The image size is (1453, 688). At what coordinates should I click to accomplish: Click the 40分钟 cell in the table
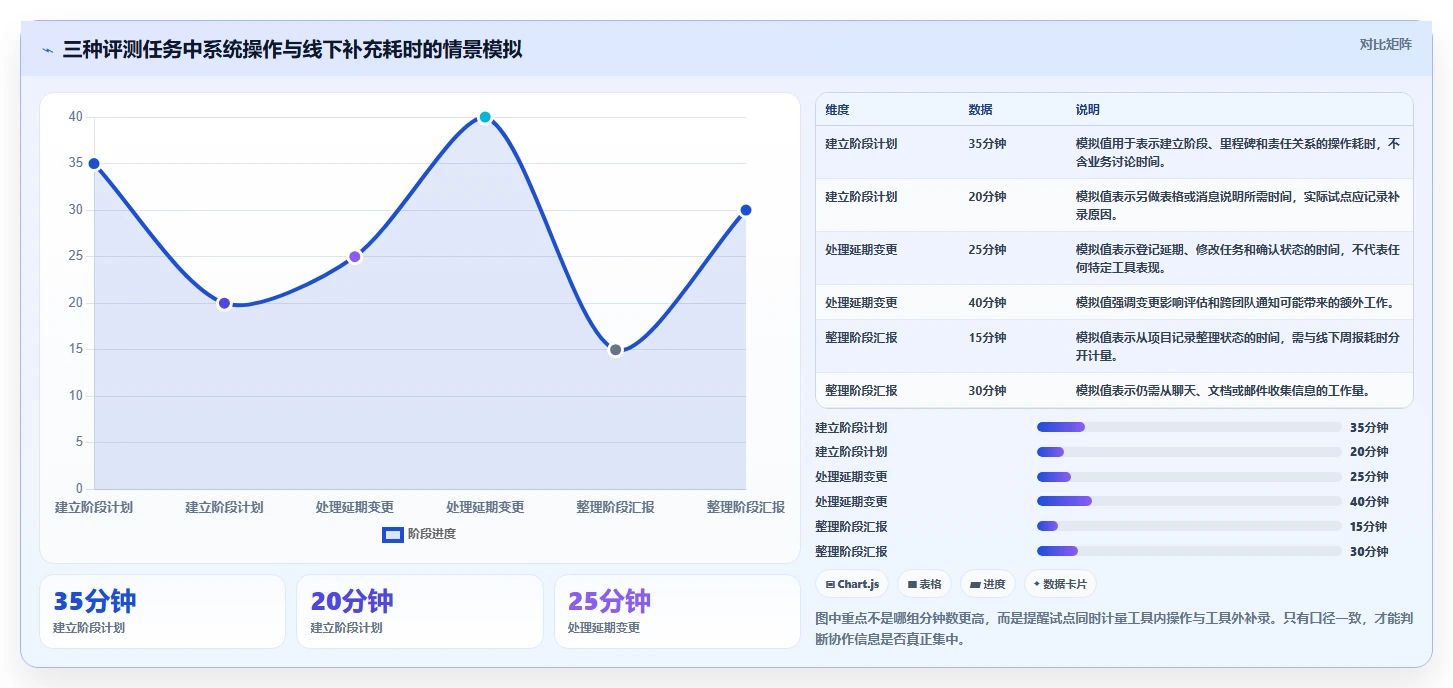coord(987,303)
